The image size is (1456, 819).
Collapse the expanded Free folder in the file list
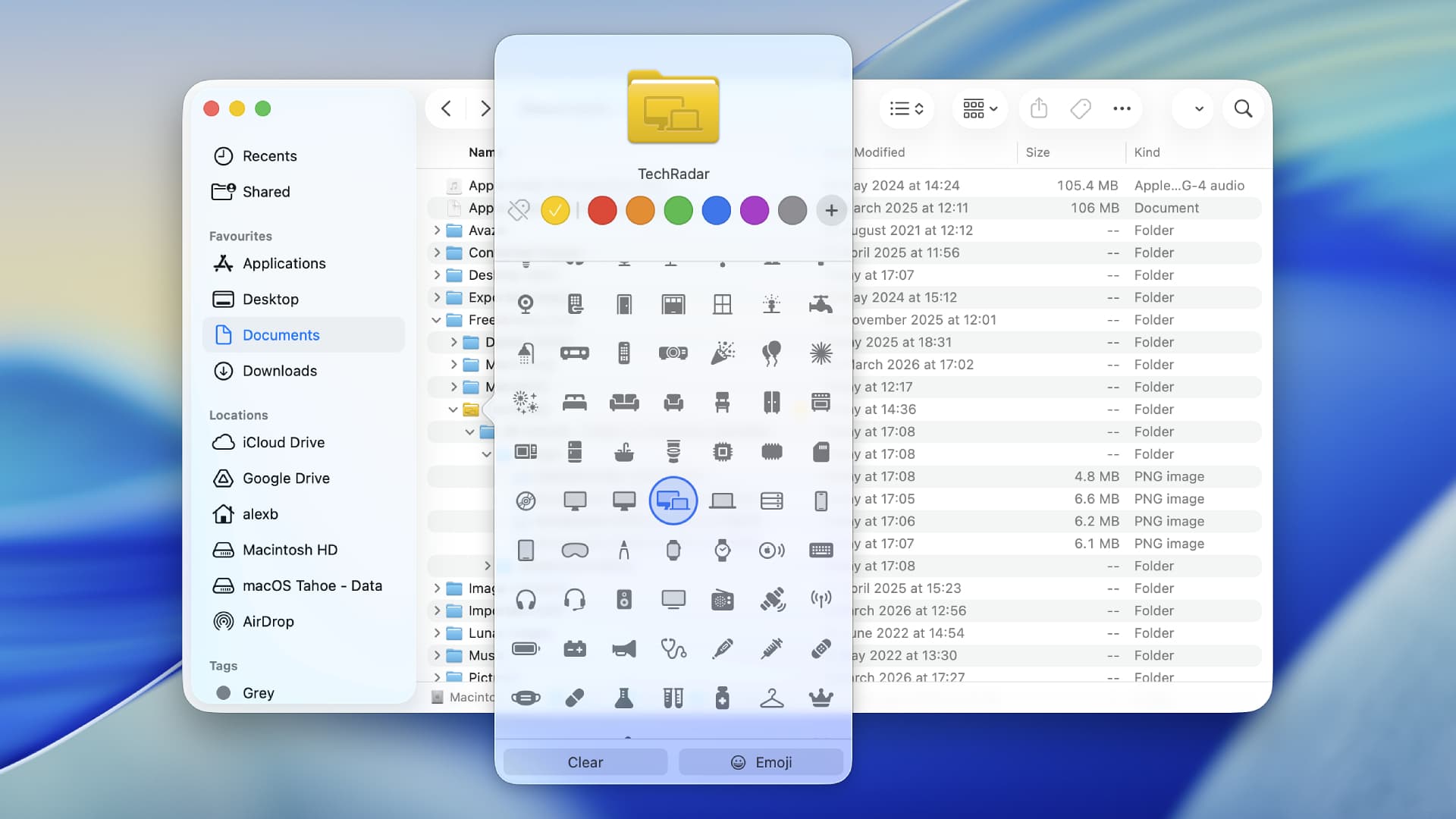pos(436,319)
